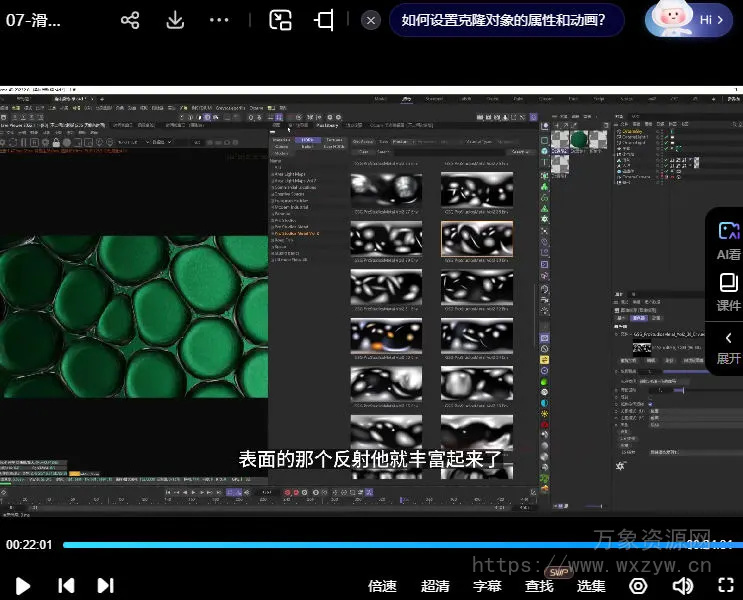The width and height of the screenshot is (743, 600).
Task: Mute the video with the speaker icon
Action: tap(683, 585)
